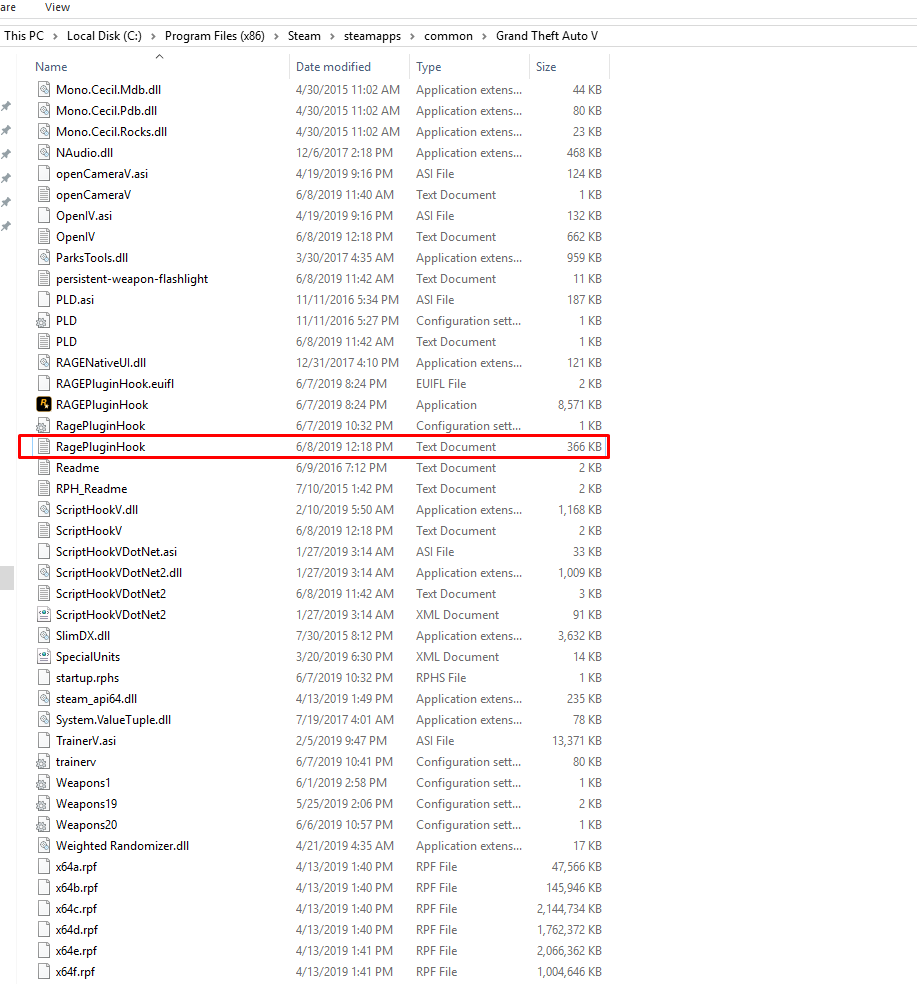This screenshot has height=984, width=917.
Task: Click the startup.rphs file icon
Action: [43, 677]
